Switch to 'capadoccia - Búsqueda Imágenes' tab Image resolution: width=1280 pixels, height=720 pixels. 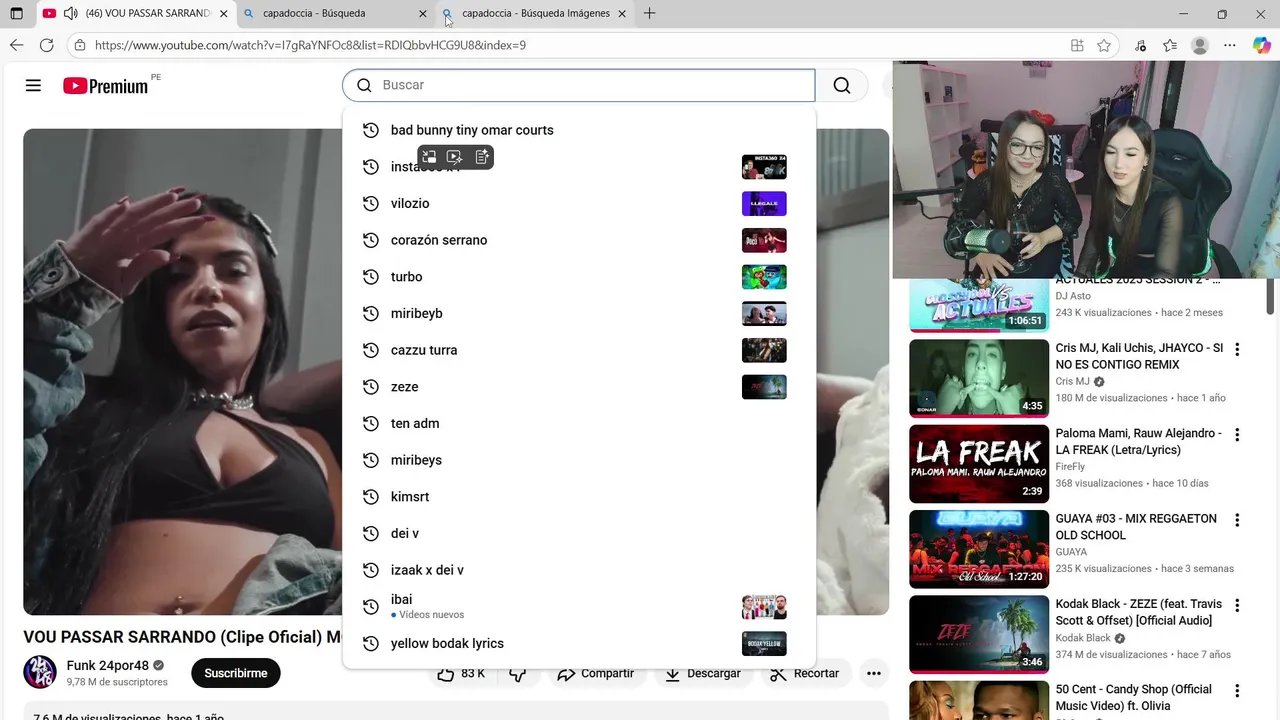(535, 14)
